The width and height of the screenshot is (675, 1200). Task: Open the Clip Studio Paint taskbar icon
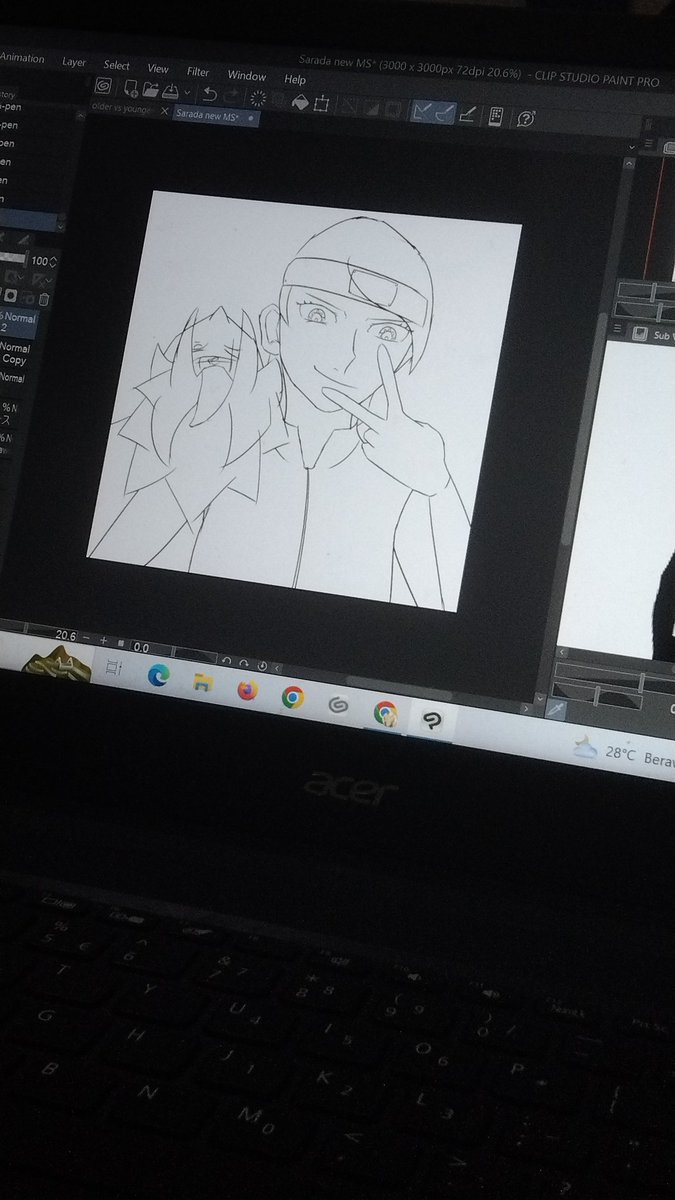coord(432,719)
